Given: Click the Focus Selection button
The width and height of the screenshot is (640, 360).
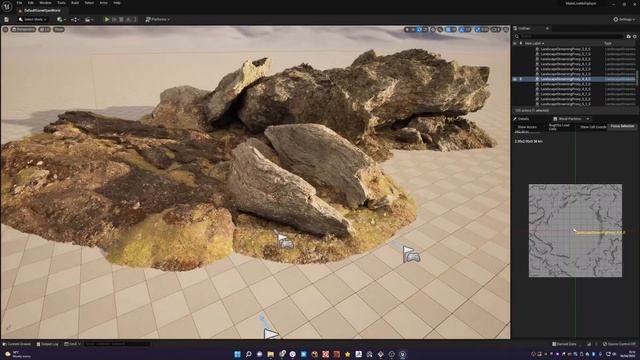Looking at the screenshot, I should click(x=622, y=127).
